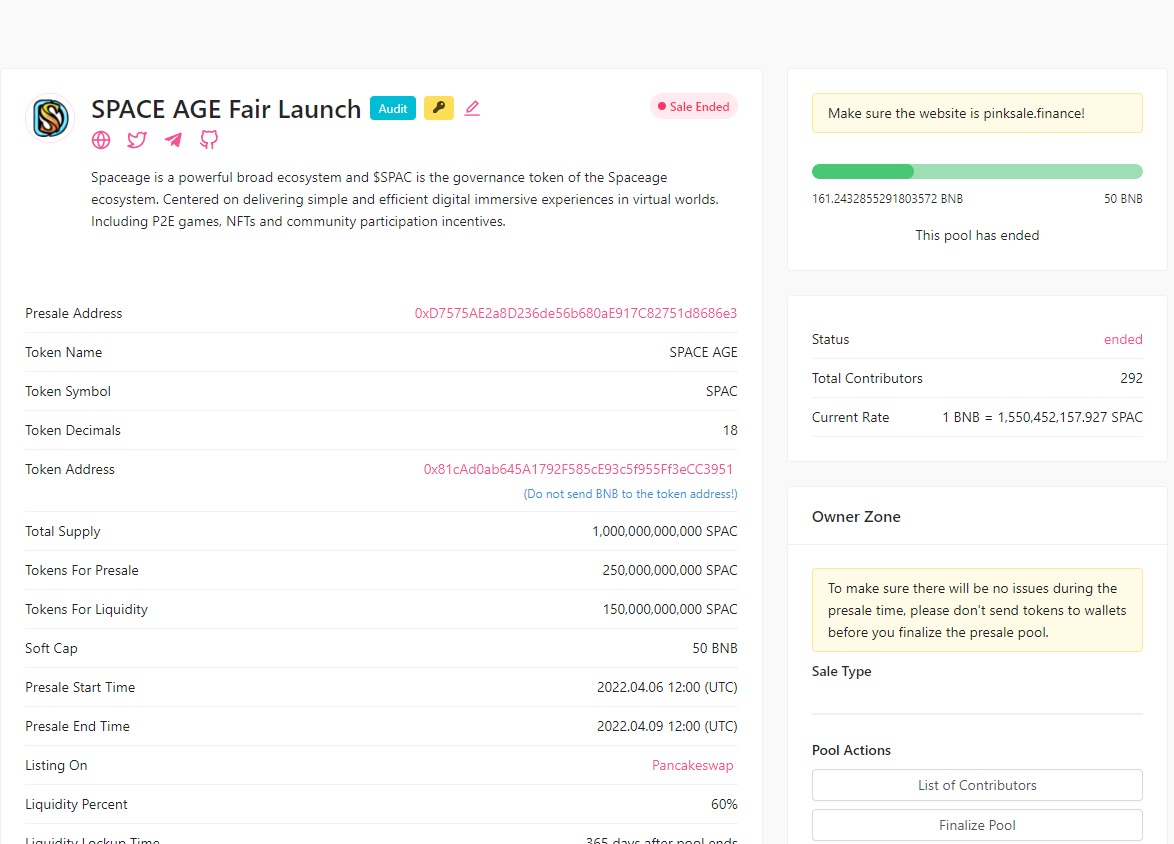Select the SPACE AGE Fair Launch title

pyautogui.click(x=226, y=109)
